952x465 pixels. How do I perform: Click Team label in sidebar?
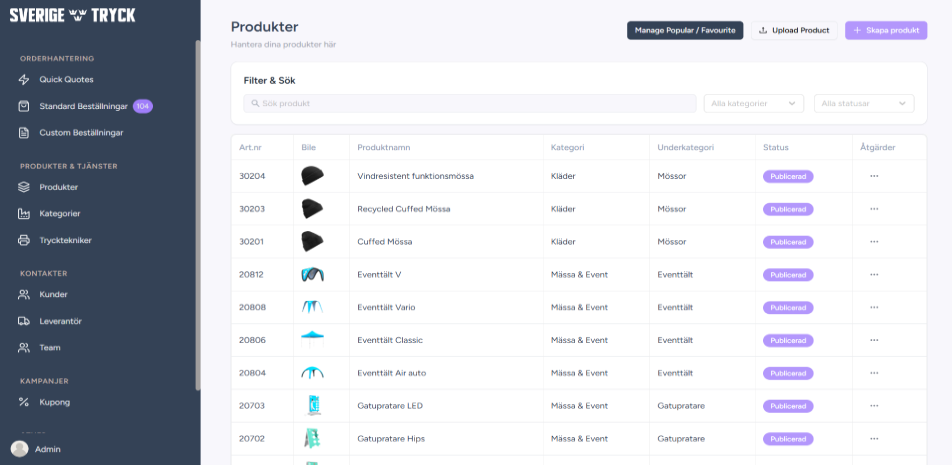point(50,348)
